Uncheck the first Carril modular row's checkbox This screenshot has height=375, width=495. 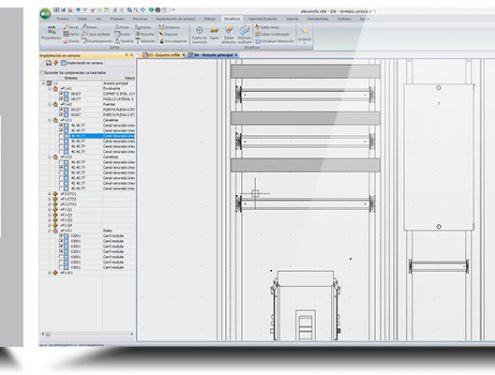click(61, 236)
